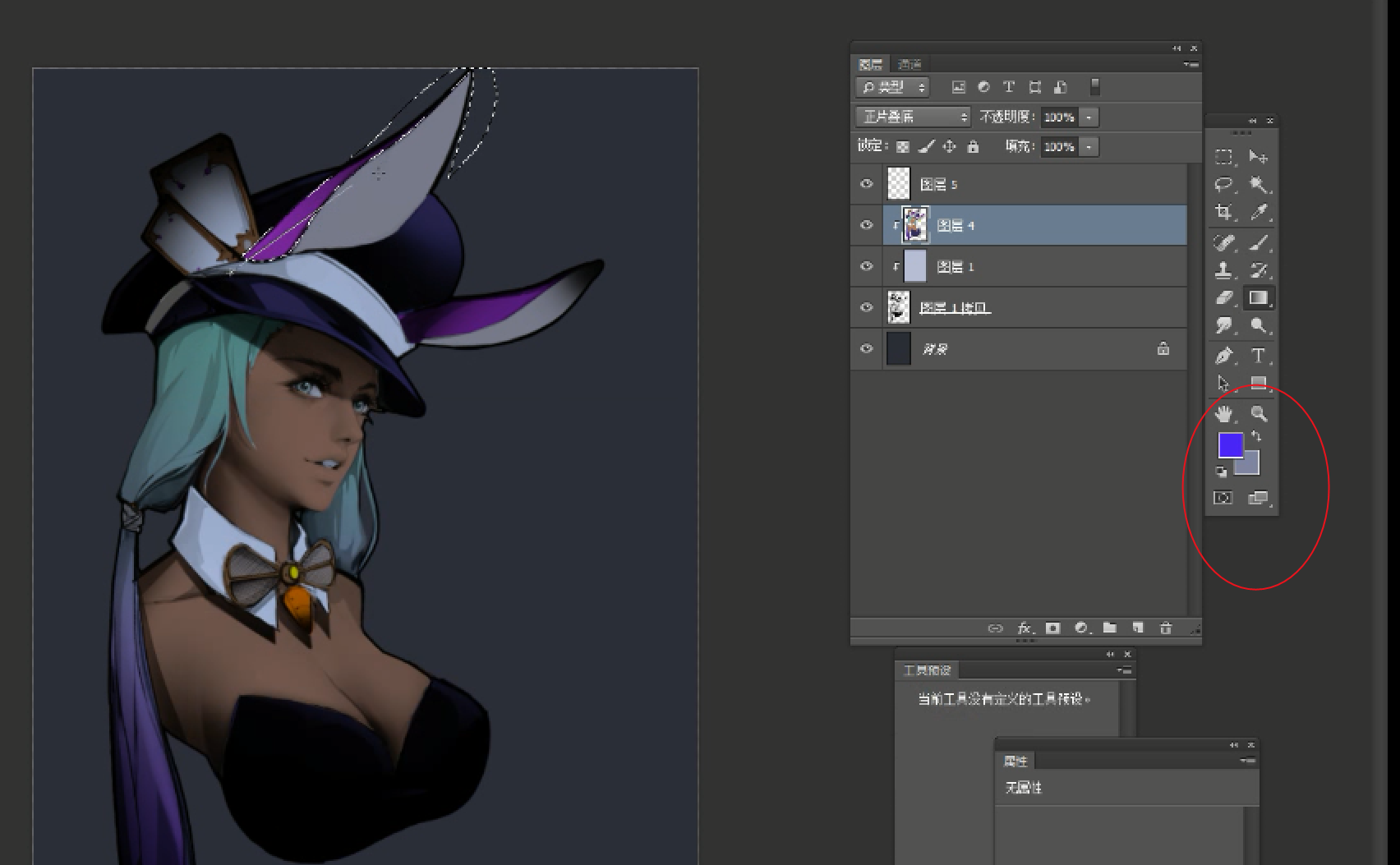Create a new layer
1400x865 pixels.
click(1138, 628)
